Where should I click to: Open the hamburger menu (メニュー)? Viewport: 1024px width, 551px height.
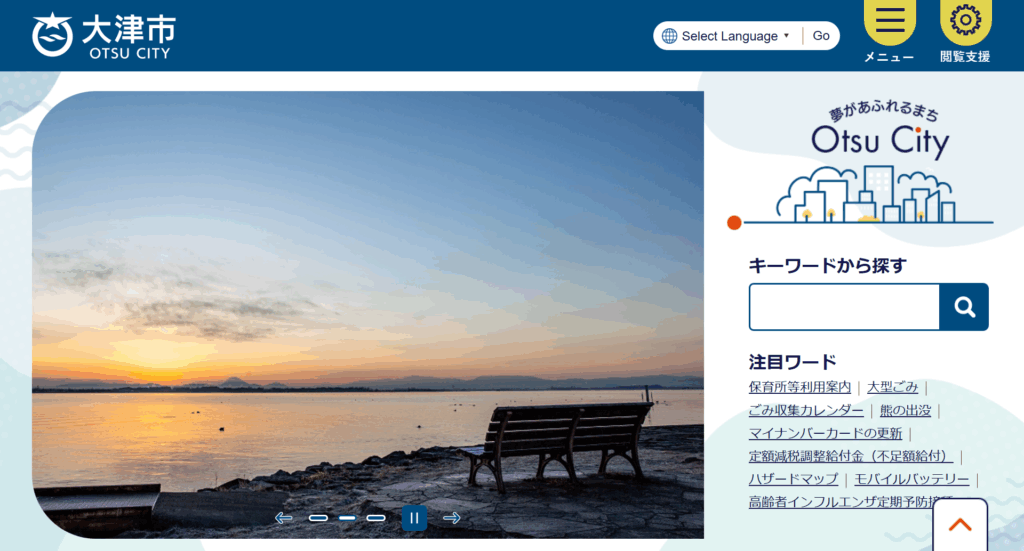click(889, 30)
